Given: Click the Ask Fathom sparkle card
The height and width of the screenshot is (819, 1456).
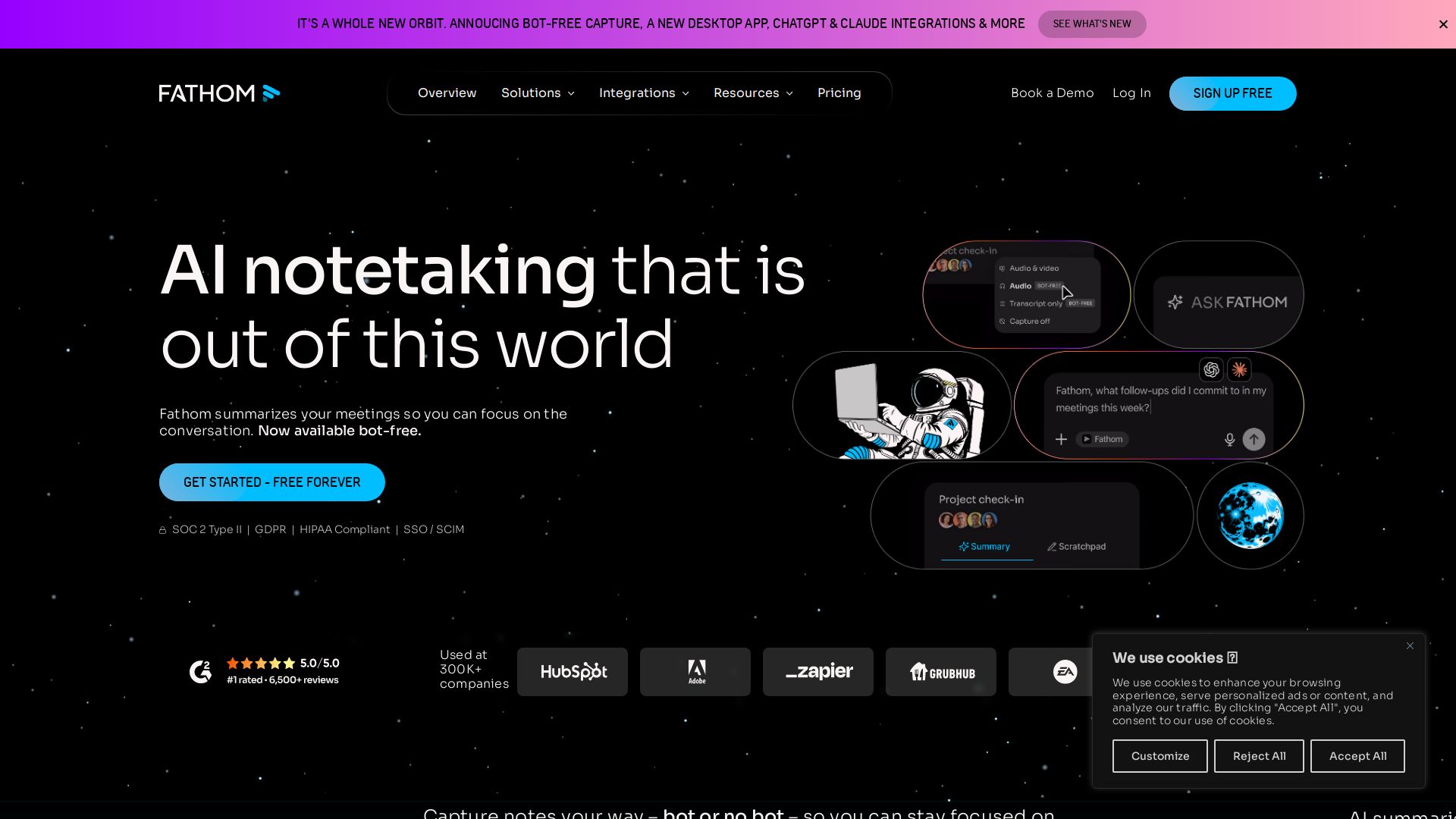Looking at the screenshot, I should click(1226, 303).
